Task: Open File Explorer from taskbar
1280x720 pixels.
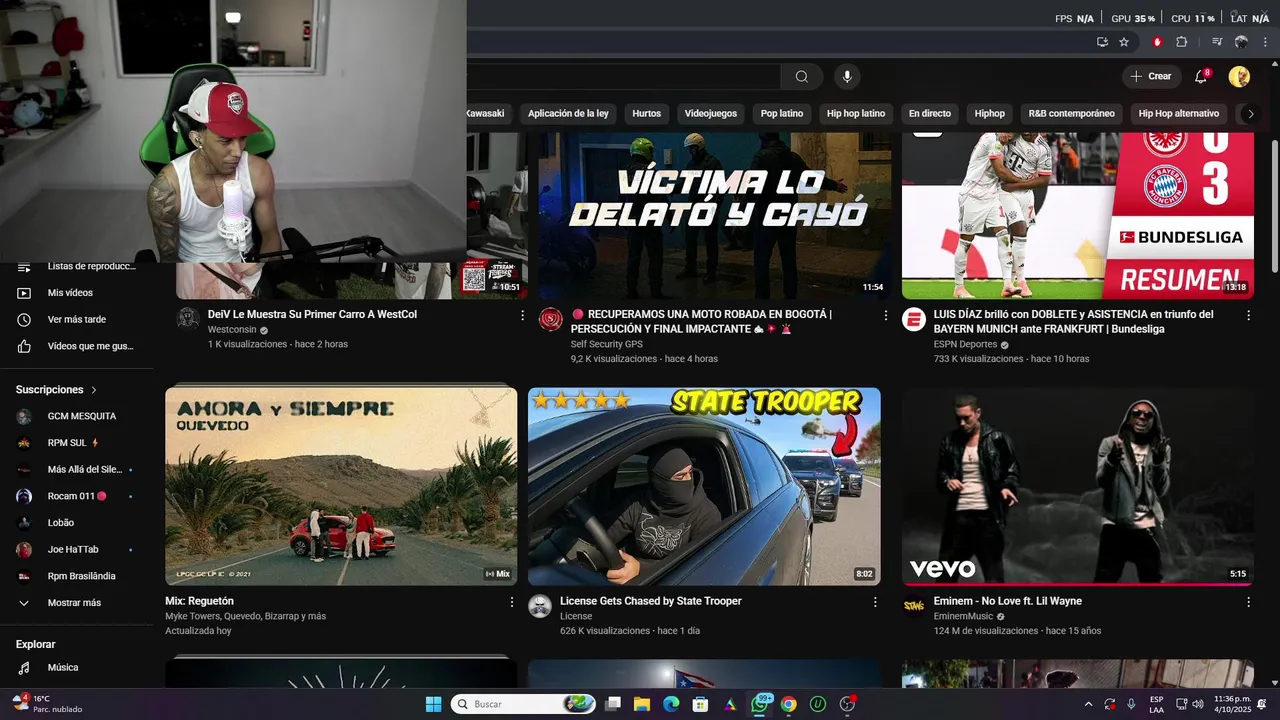Action: 642,704
